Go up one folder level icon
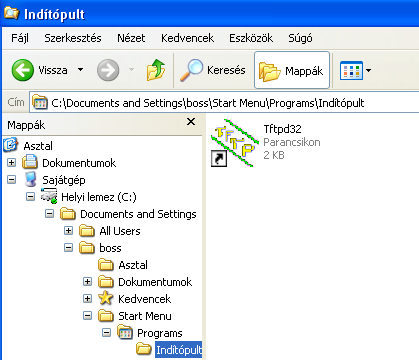 156,70
